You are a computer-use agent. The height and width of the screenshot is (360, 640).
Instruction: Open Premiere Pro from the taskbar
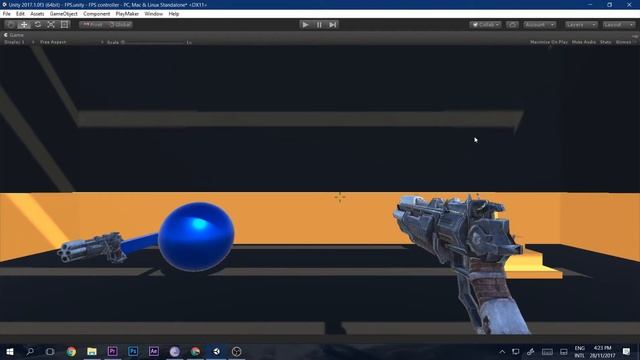pos(112,351)
